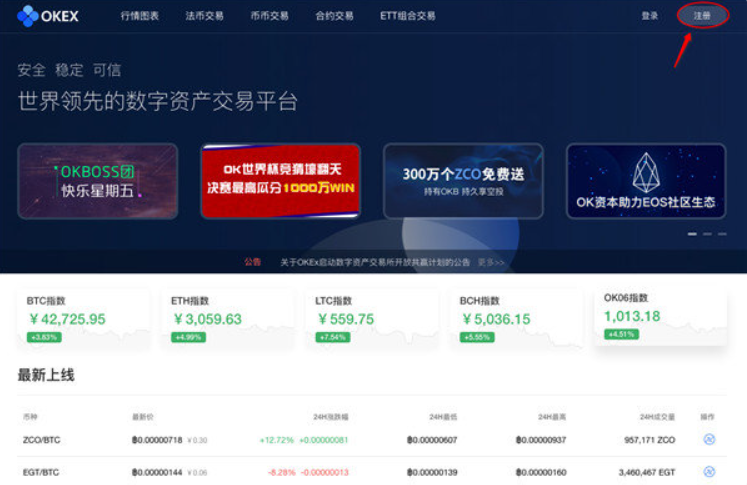
Task: Click the EGT/BTC row action icon
Action: pos(708,471)
